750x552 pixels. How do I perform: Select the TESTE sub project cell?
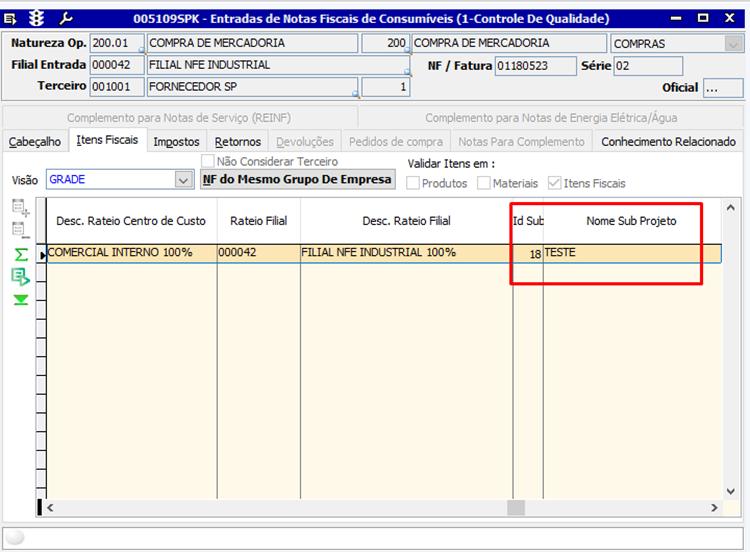632,253
